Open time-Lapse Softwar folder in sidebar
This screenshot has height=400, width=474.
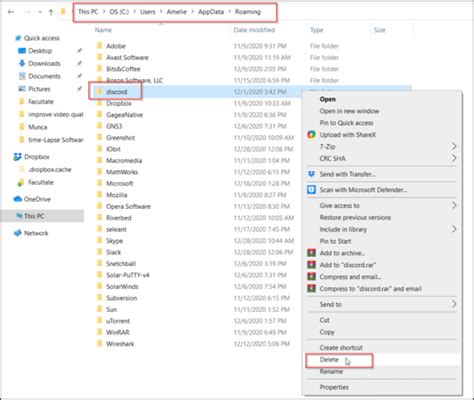coord(56,140)
